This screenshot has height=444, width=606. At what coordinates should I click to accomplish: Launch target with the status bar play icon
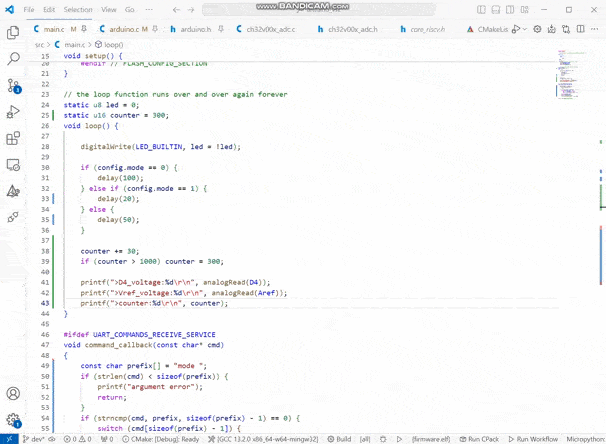tap(399, 439)
